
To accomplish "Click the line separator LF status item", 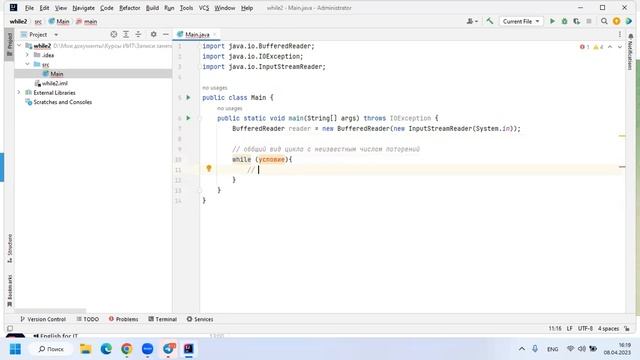I will [569, 329].
